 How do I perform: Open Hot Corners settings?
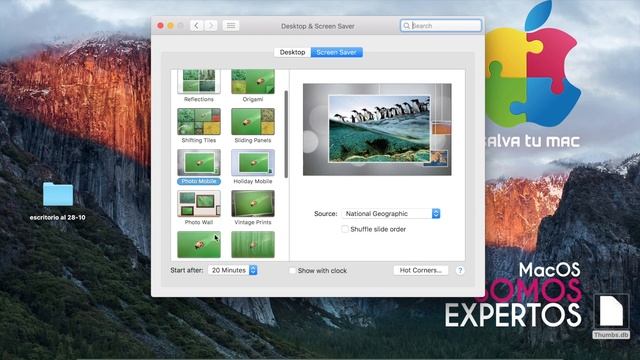[420, 270]
